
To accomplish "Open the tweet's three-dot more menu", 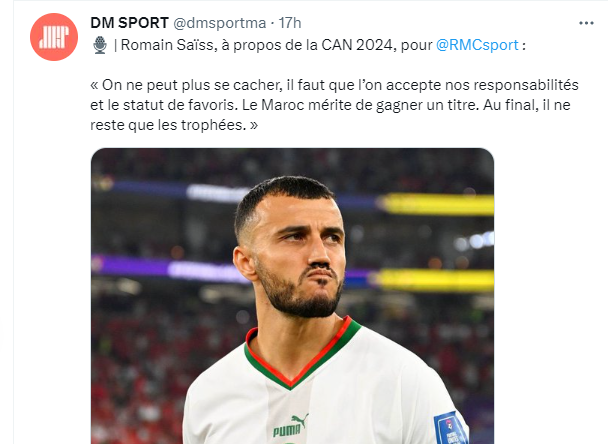I will (586, 23).
